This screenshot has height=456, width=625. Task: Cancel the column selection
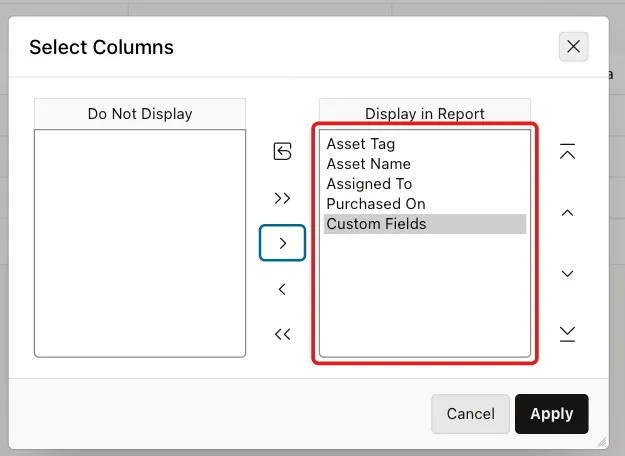[470, 414]
